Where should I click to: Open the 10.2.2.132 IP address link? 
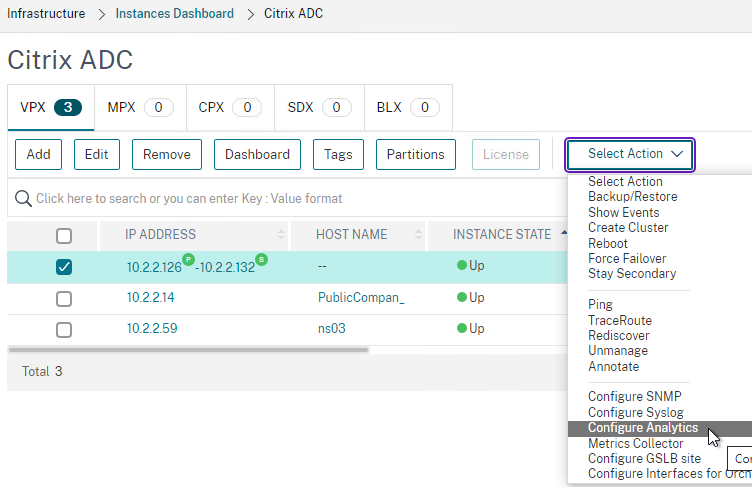pyautogui.click(x=227, y=267)
